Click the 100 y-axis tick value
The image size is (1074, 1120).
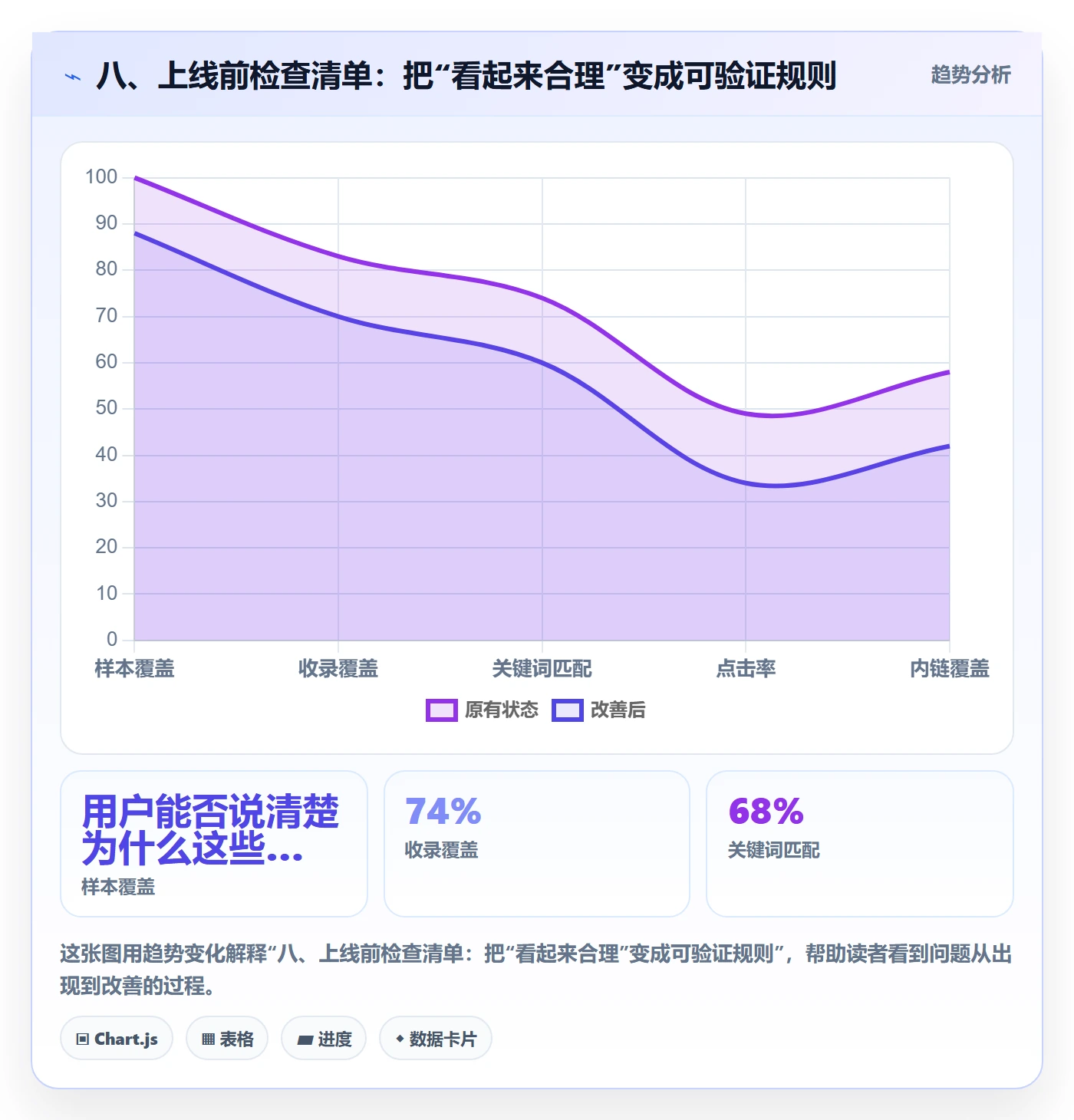101,177
